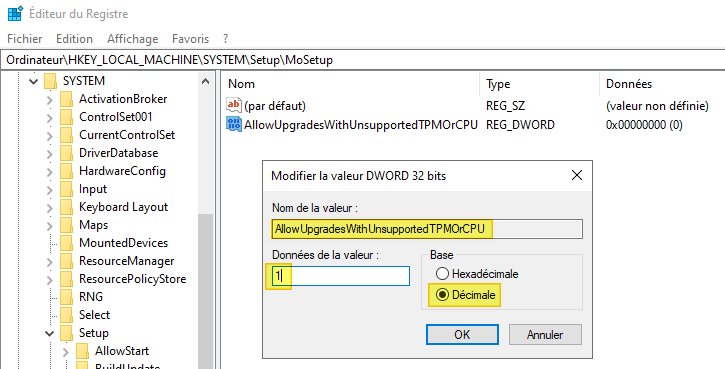
Task: Click the Annuler button
Action: point(545,334)
